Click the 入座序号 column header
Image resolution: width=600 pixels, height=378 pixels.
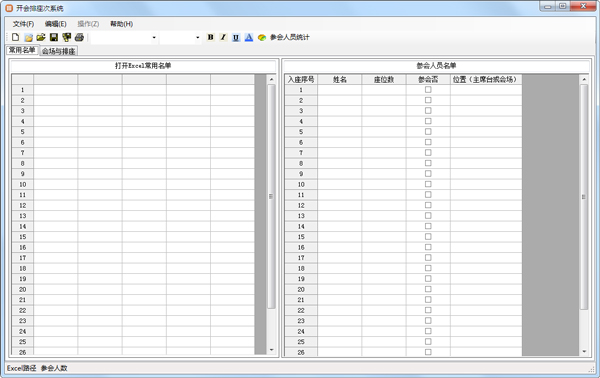pos(301,80)
